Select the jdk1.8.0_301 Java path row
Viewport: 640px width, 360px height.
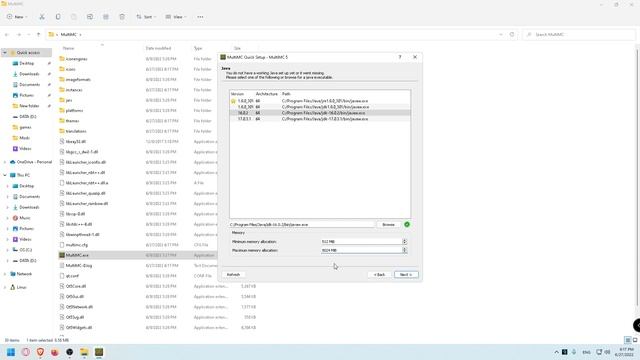[x=320, y=107]
